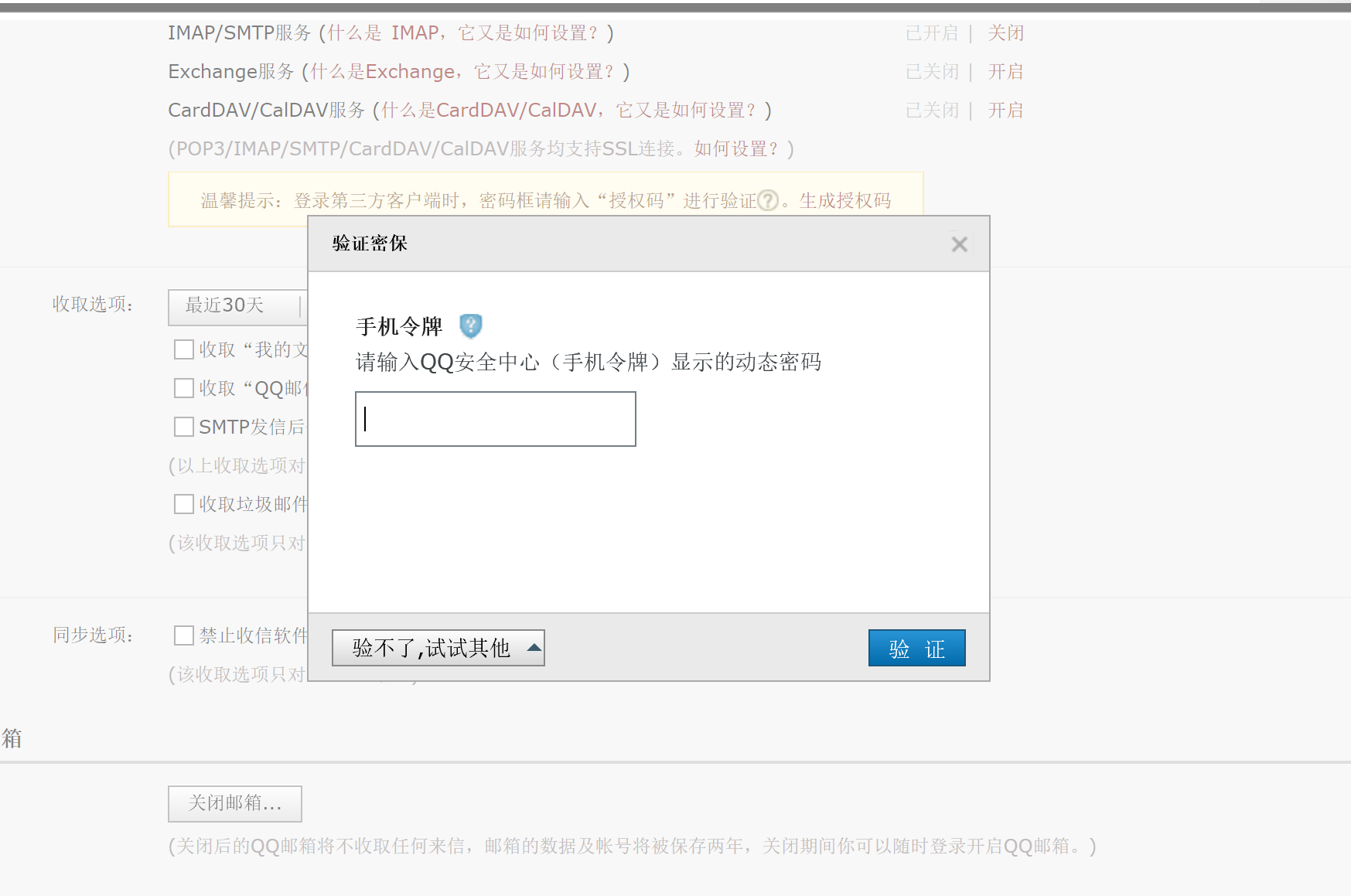The width and height of the screenshot is (1351, 896).
Task: Close the 验证密保 dialog with X
Action: click(959, 244)
